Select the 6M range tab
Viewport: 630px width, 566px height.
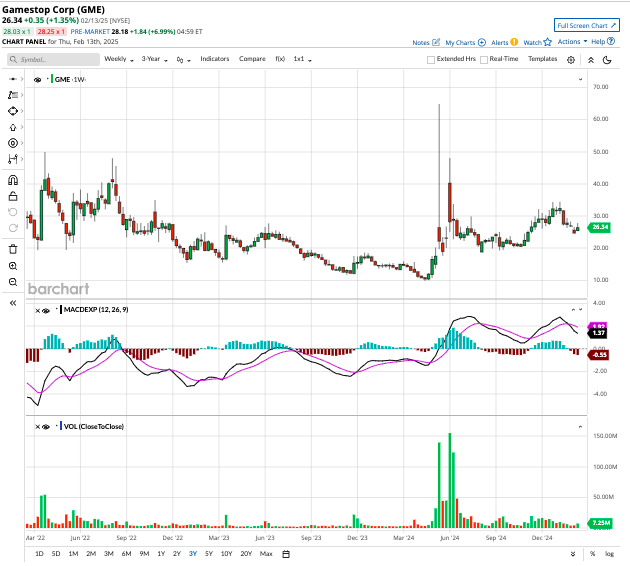click(126, 554)
